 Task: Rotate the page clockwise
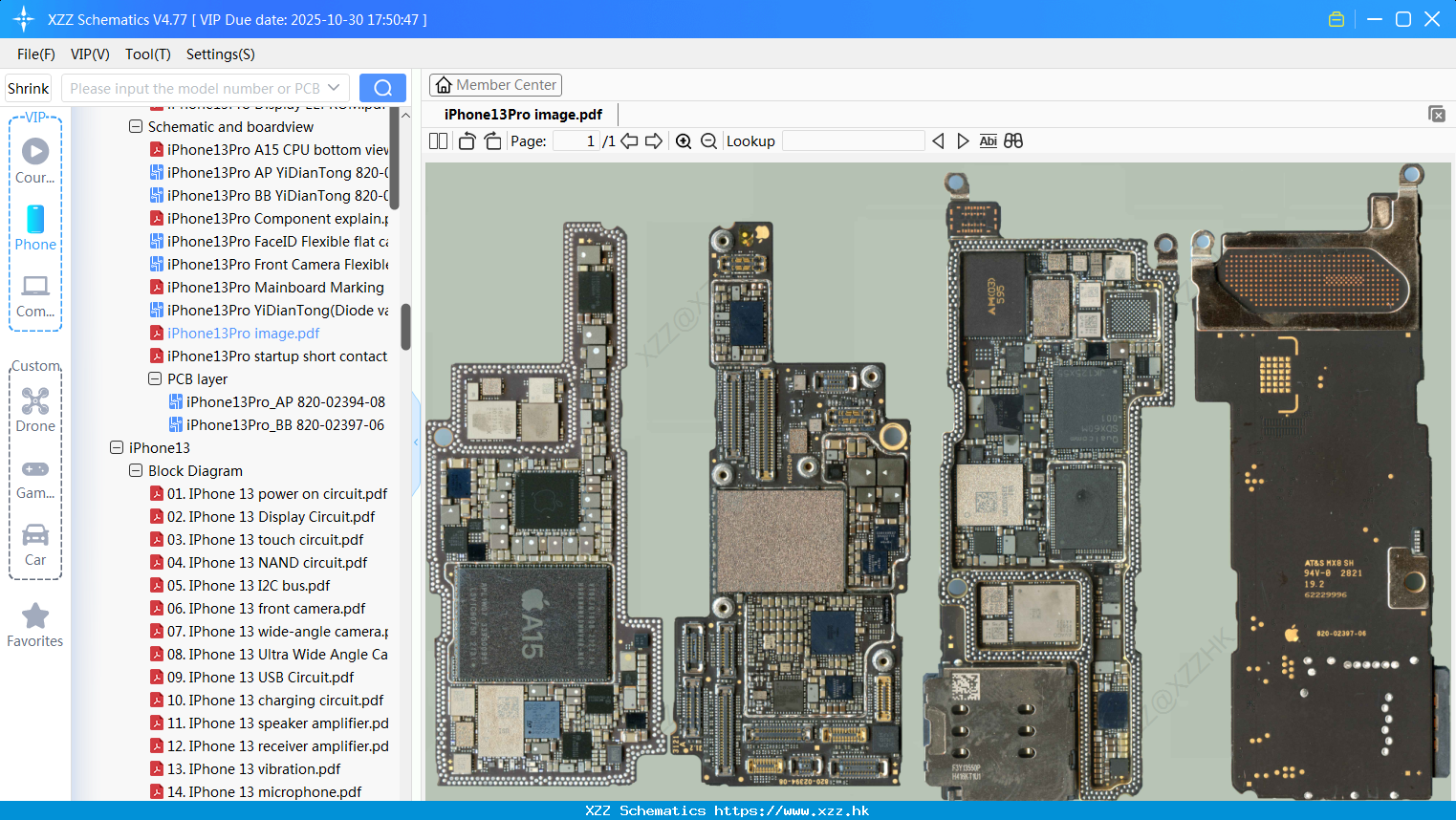(x=493, y=141)
